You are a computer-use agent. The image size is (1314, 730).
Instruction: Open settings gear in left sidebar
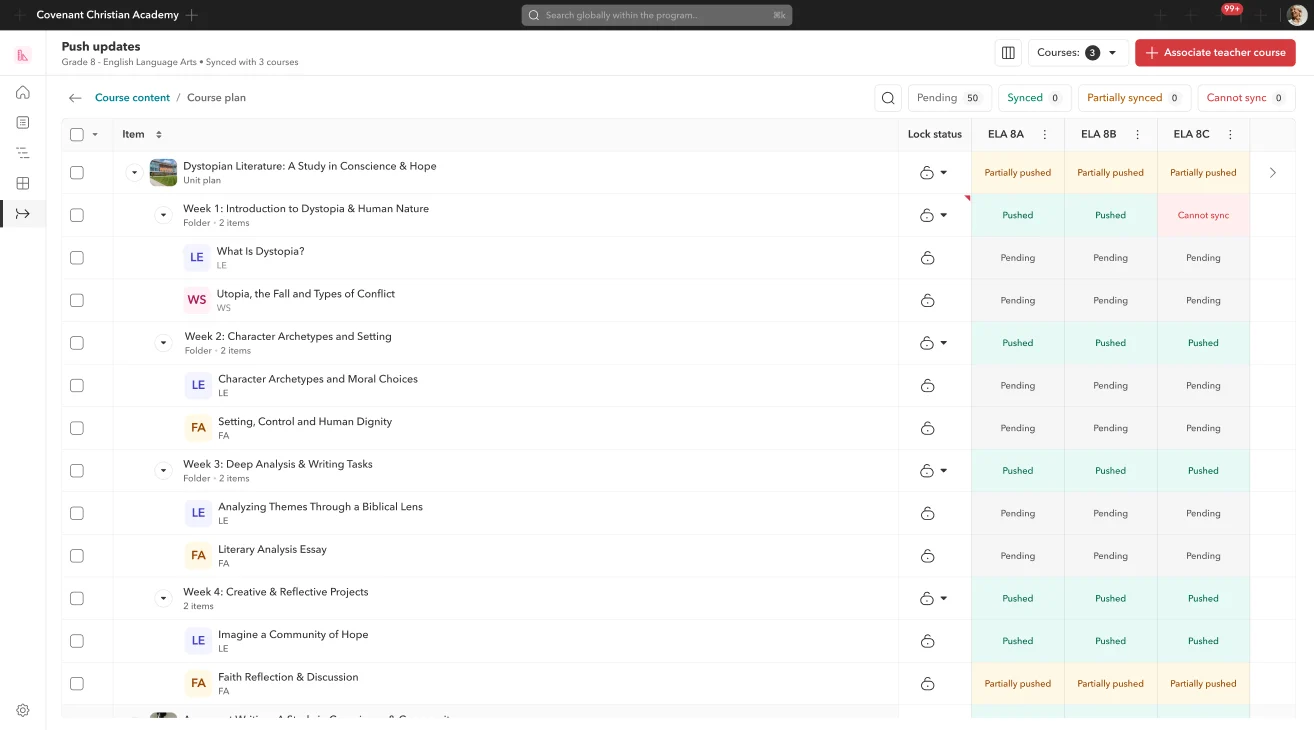pos(23,710)
